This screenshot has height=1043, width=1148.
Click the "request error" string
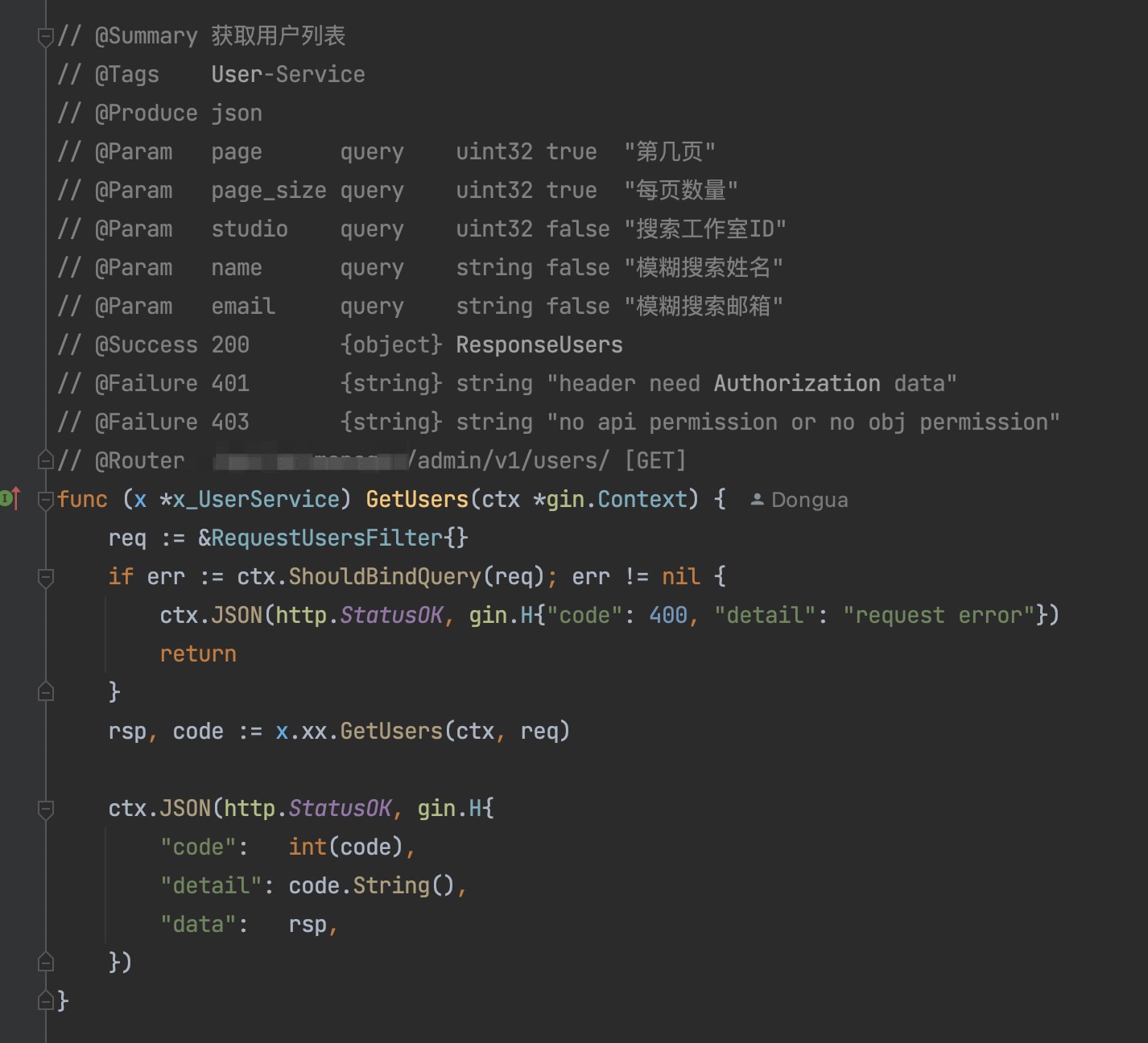[x=939, y=615]
